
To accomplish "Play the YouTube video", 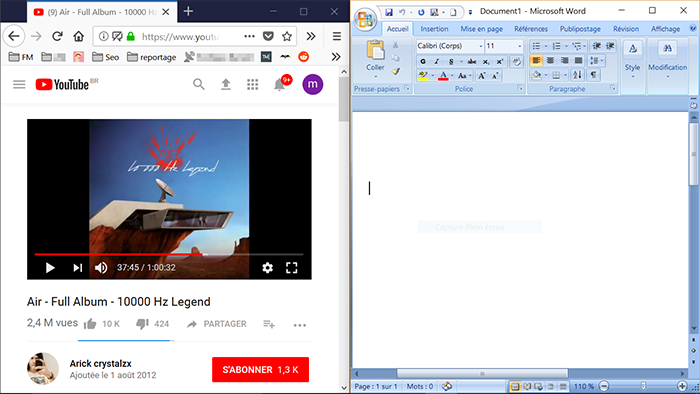I will (50, 268).
